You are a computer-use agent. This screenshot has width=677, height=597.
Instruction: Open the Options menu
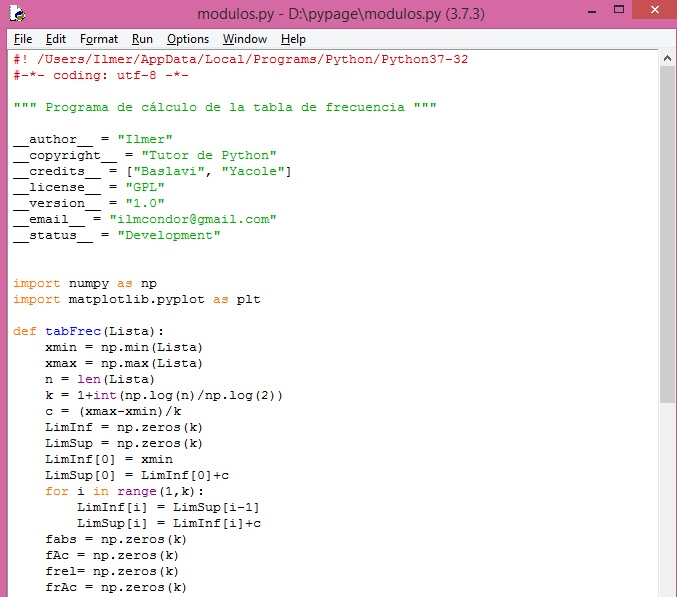tap(188, 39)
